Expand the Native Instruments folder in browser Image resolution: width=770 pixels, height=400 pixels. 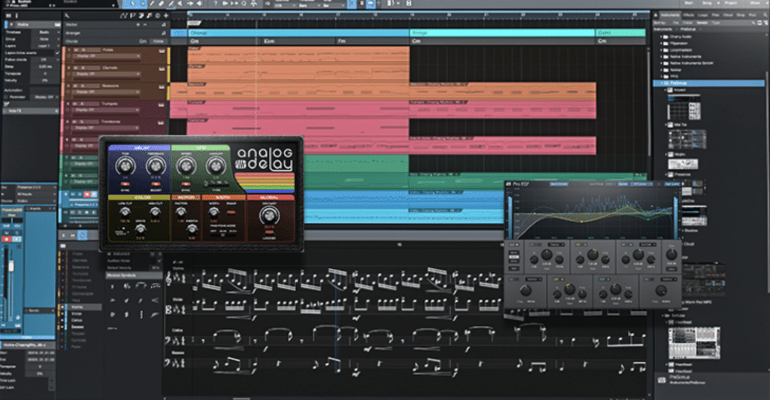[661, 56]
